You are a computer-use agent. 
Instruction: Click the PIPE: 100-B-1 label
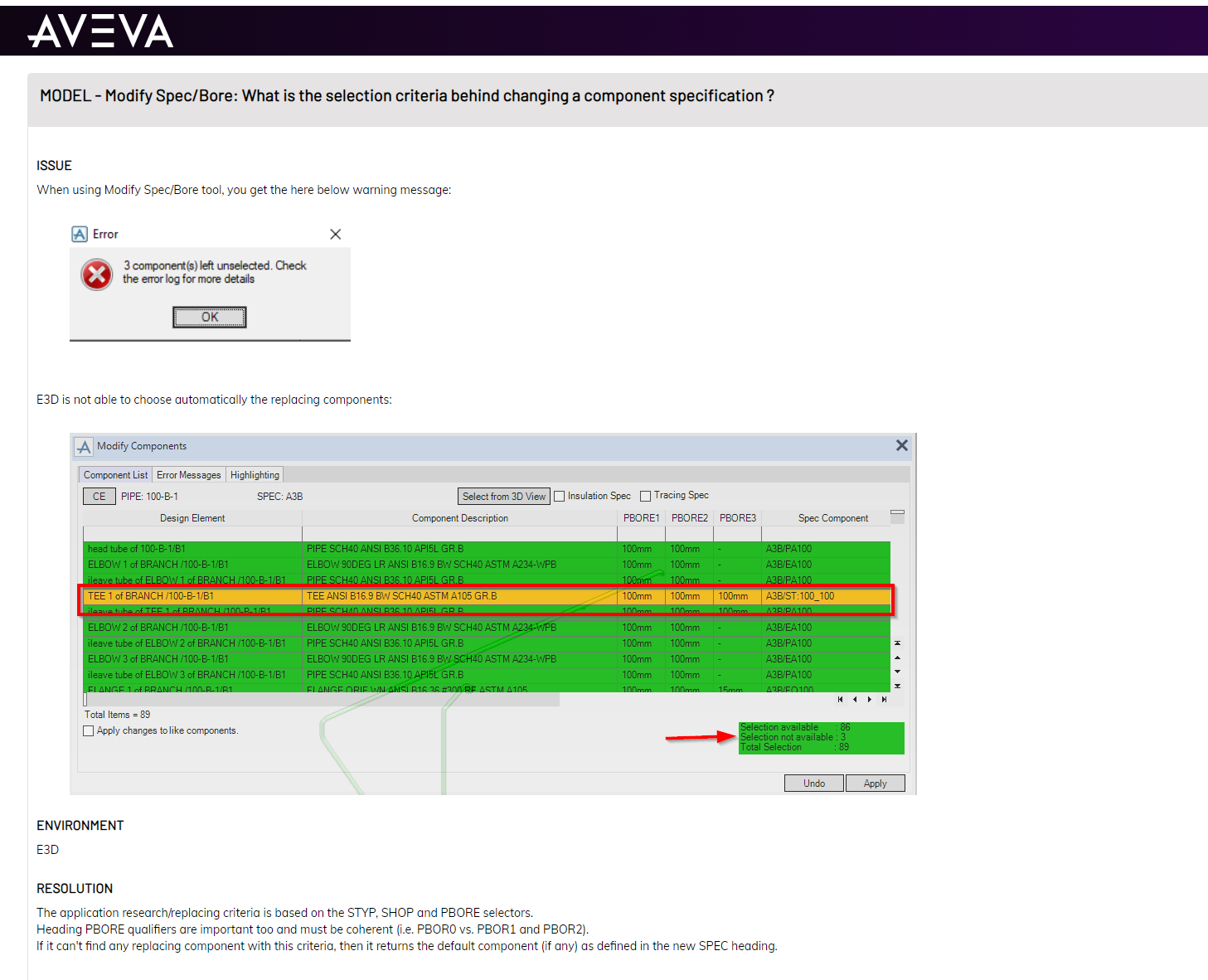point(149,497)
